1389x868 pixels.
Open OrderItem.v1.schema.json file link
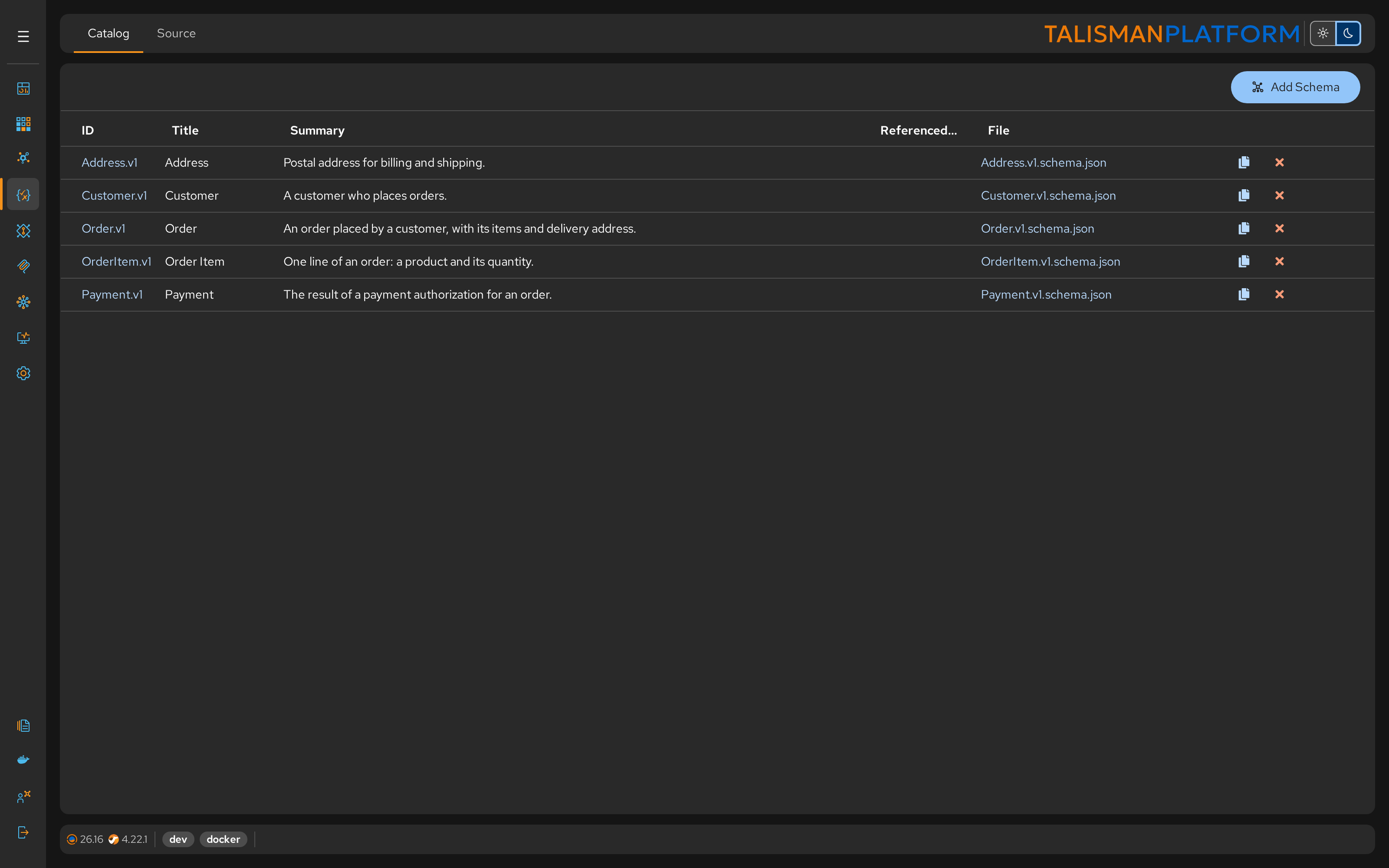[1050, 261]
